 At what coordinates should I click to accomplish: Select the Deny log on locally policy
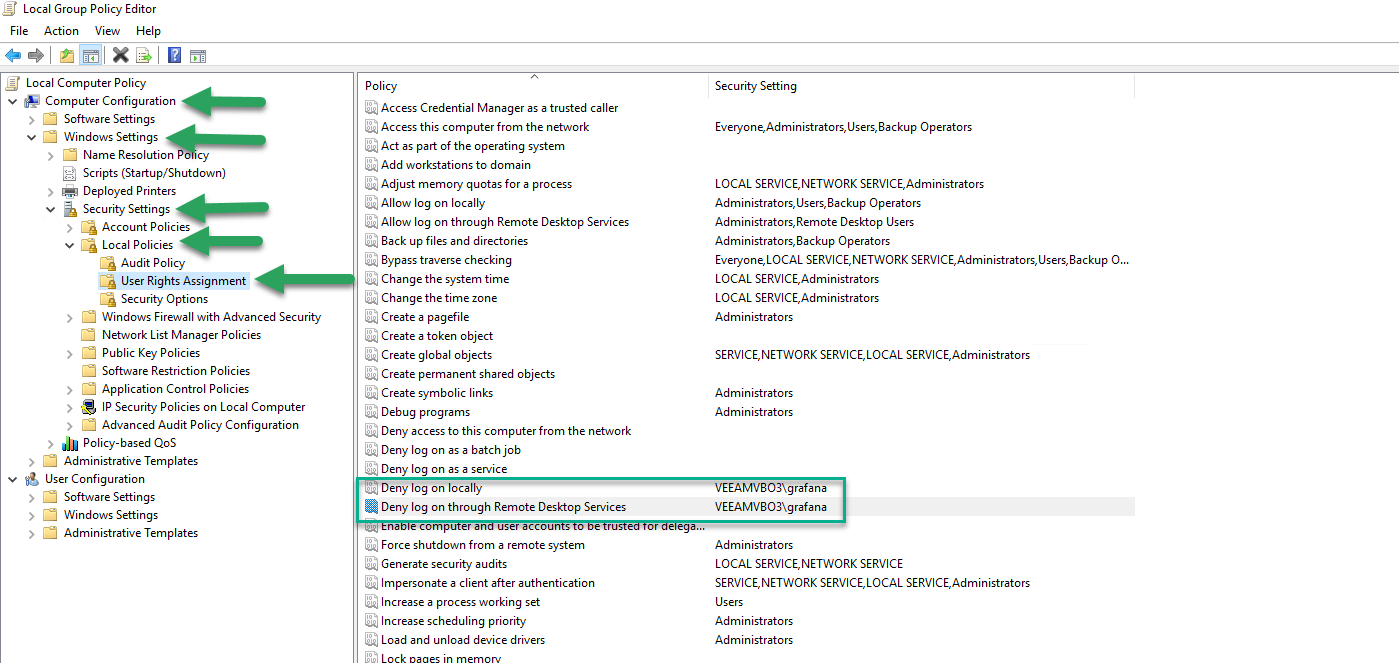click(x=431, y=488)
